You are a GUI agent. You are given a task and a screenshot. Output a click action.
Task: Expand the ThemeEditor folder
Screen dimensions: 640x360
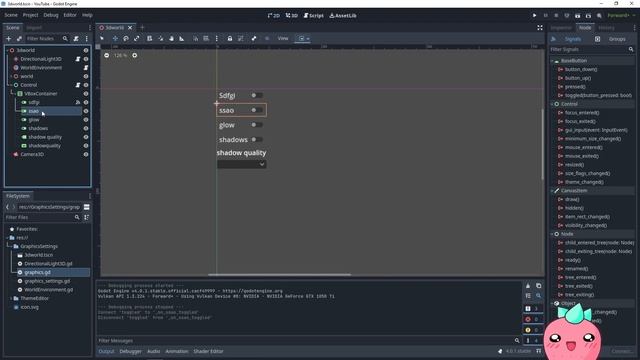[11, 298]
